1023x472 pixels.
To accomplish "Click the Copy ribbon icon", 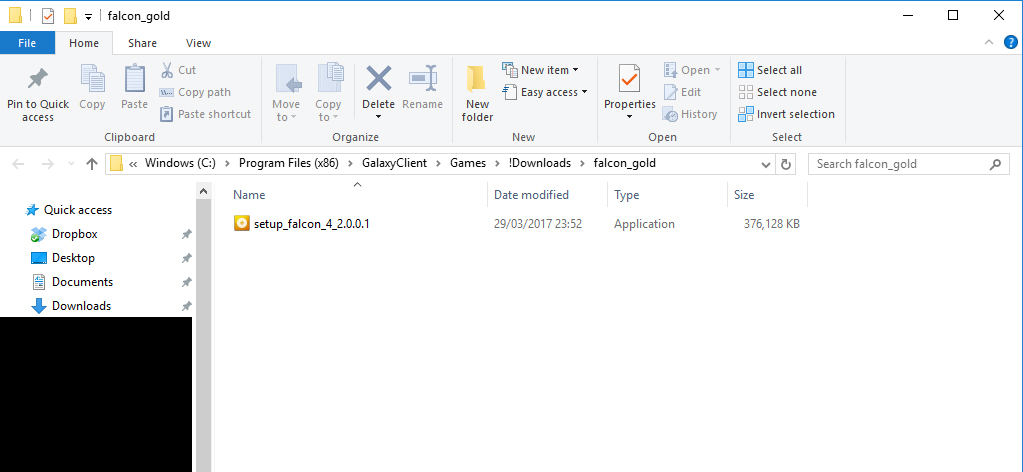I will 92,79.
